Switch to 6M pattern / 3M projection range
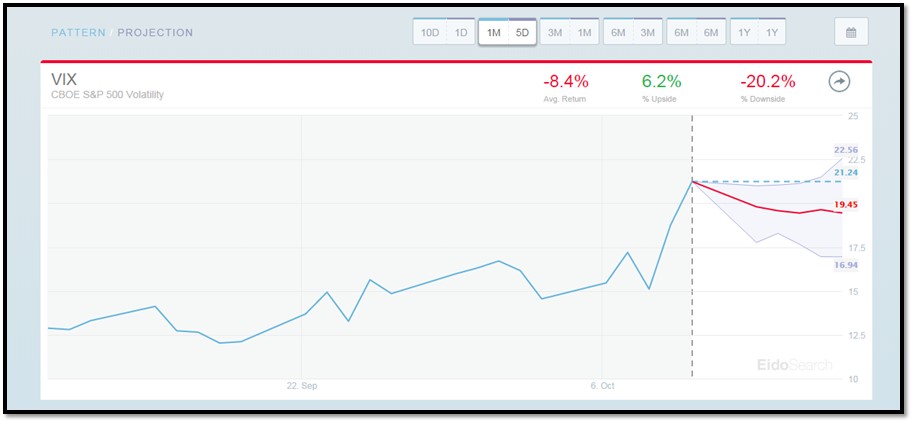The image size is (913, 423). tap(633, 32)
